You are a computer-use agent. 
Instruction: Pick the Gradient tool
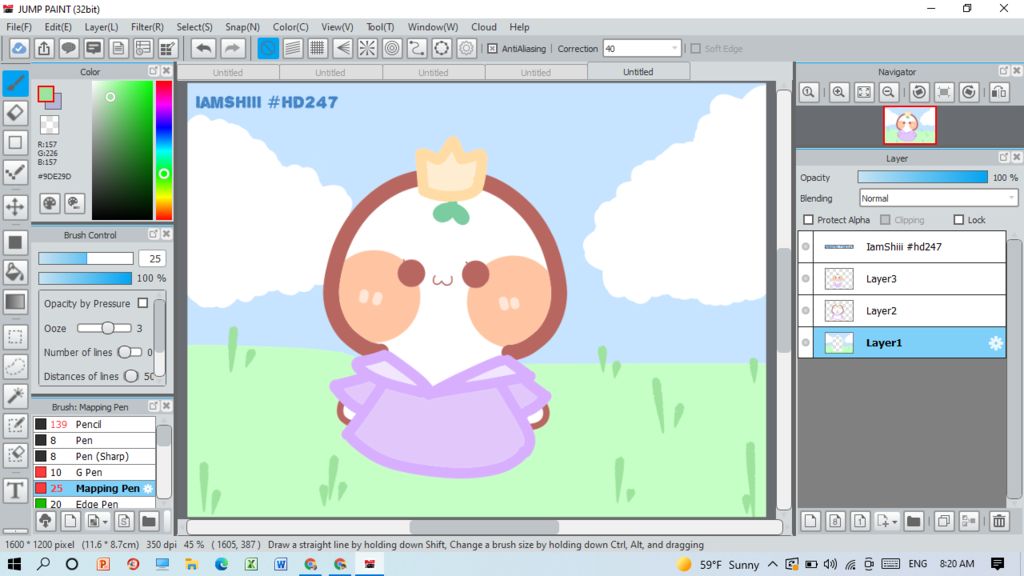[x=15, y=302]
